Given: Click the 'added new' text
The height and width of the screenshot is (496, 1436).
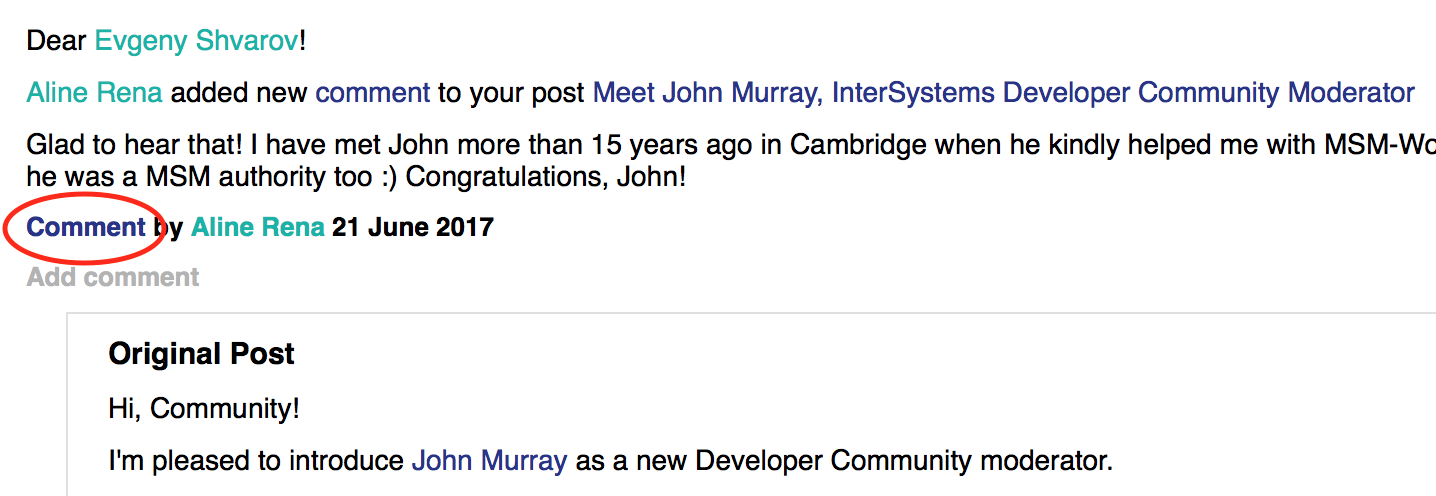Looking at the screenshot, I should click(x=239, y=93).
